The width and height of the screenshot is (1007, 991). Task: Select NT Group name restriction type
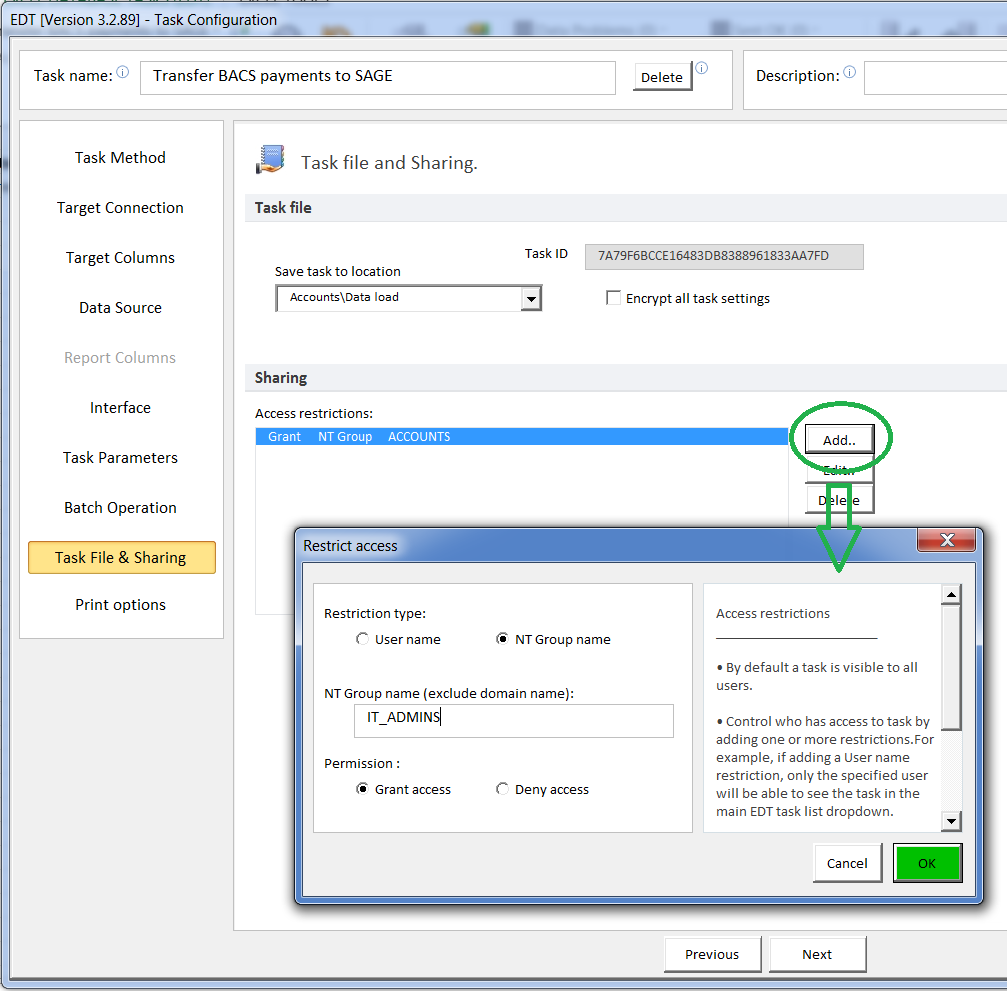[x=503, y=640]
